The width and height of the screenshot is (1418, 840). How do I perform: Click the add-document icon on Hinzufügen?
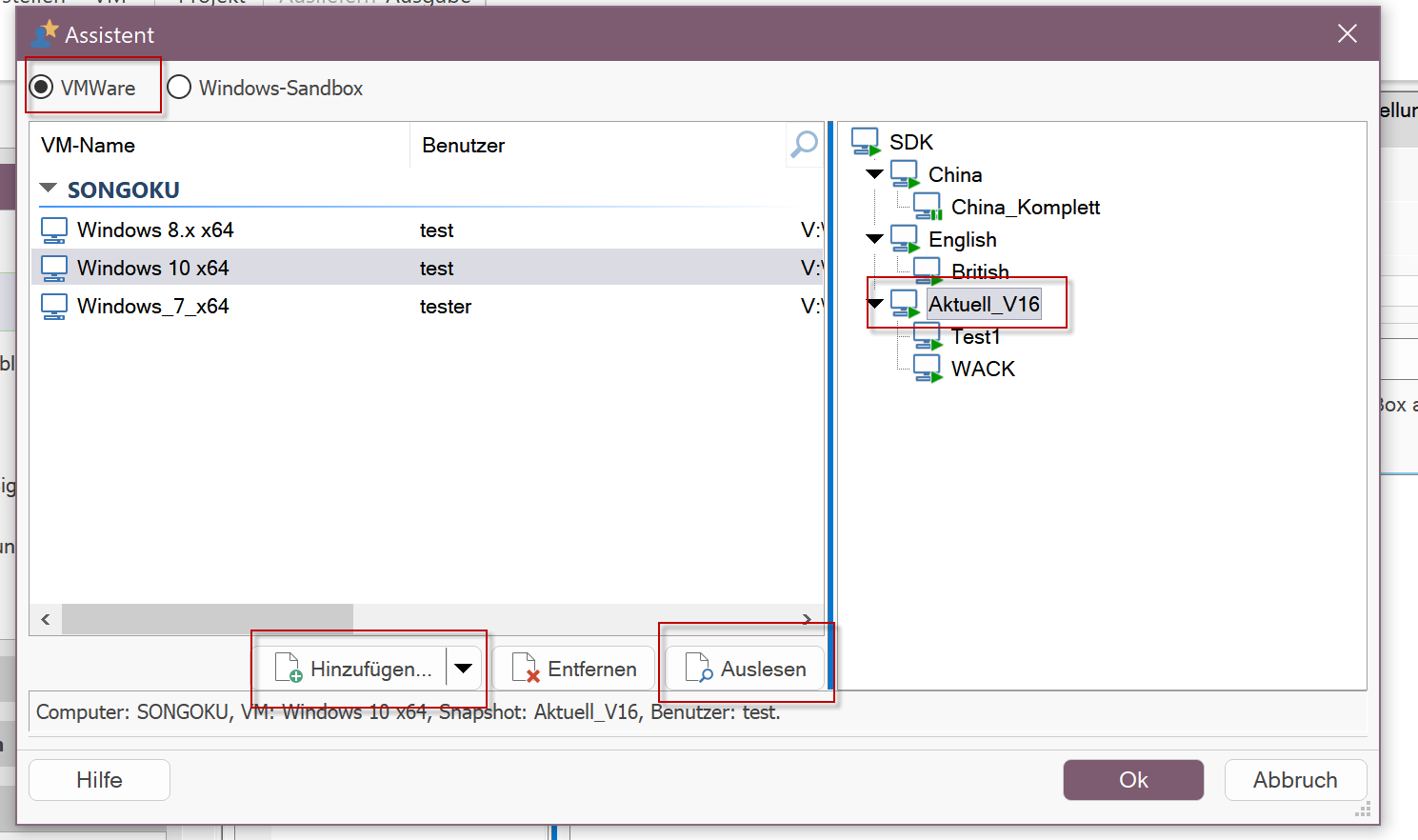(x=289, y=669)
